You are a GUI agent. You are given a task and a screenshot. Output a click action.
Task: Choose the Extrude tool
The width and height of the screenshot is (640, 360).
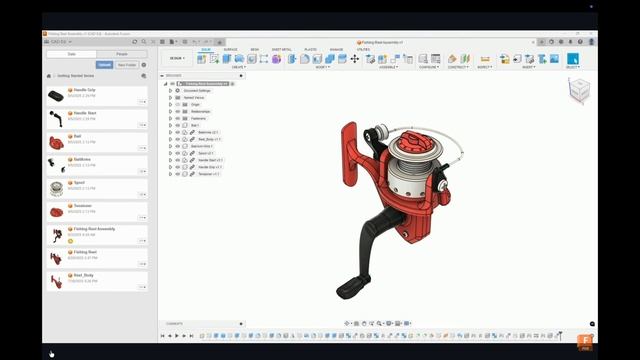point(227,59)
